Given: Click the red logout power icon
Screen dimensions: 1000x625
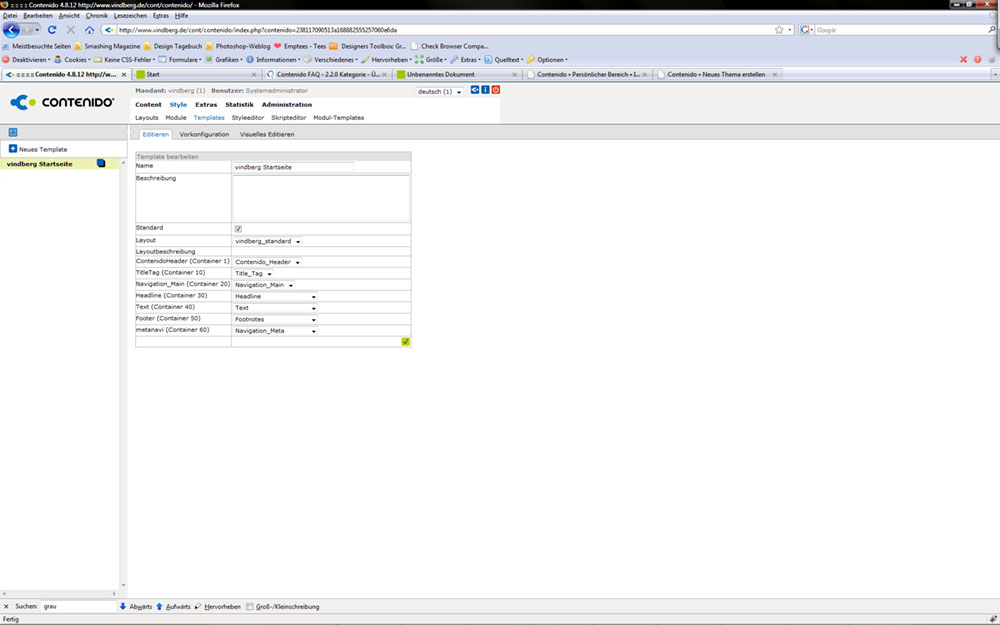Looking at the screenshot, I should point(496,90).
